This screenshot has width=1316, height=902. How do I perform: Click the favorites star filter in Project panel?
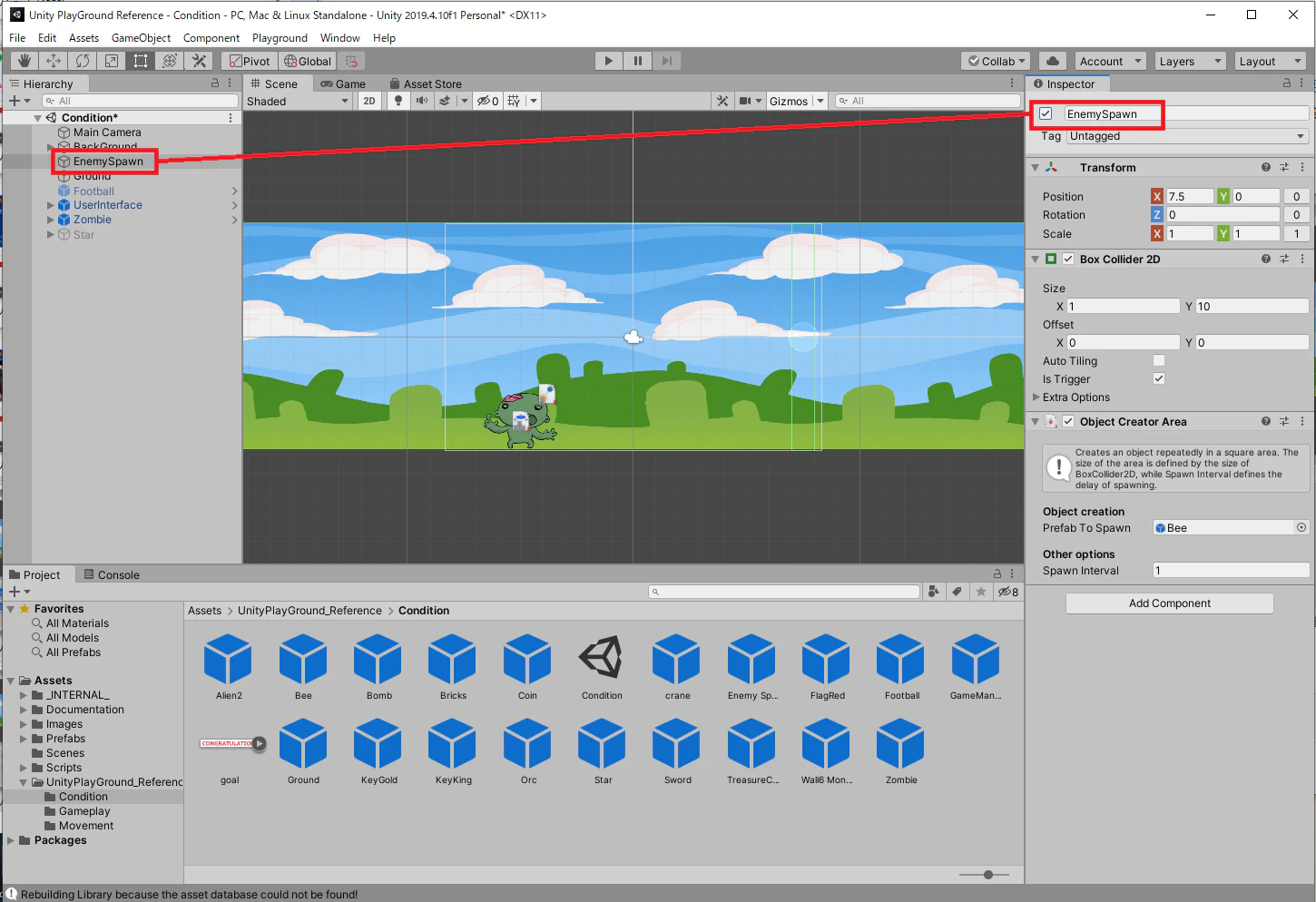981,592
